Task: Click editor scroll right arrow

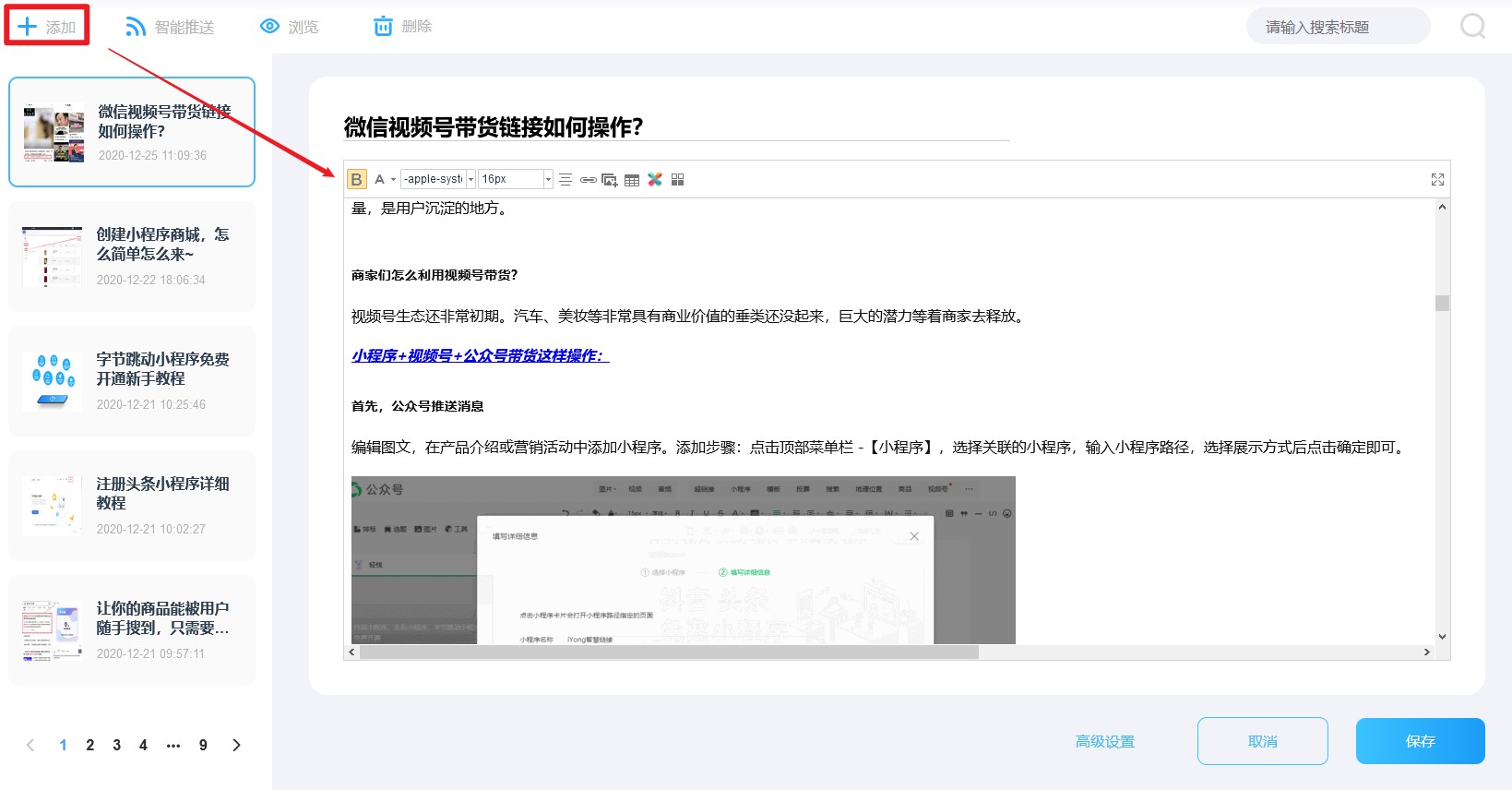Action: coord(1427,652)
